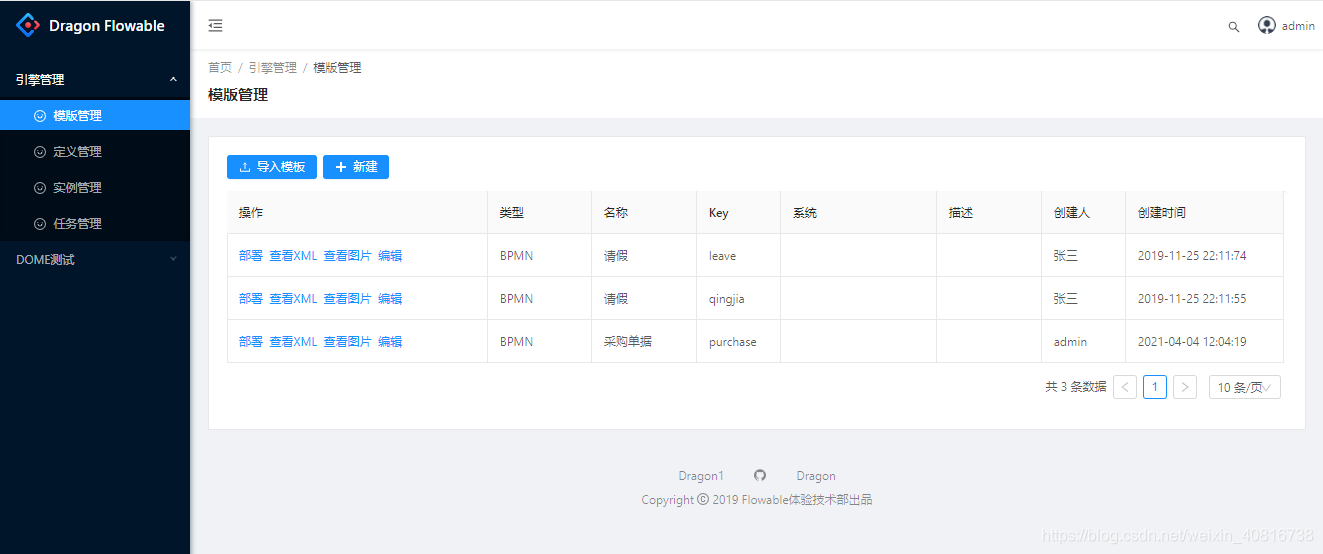Click 查看XML in the qingjia row

(x=293, y=299)
